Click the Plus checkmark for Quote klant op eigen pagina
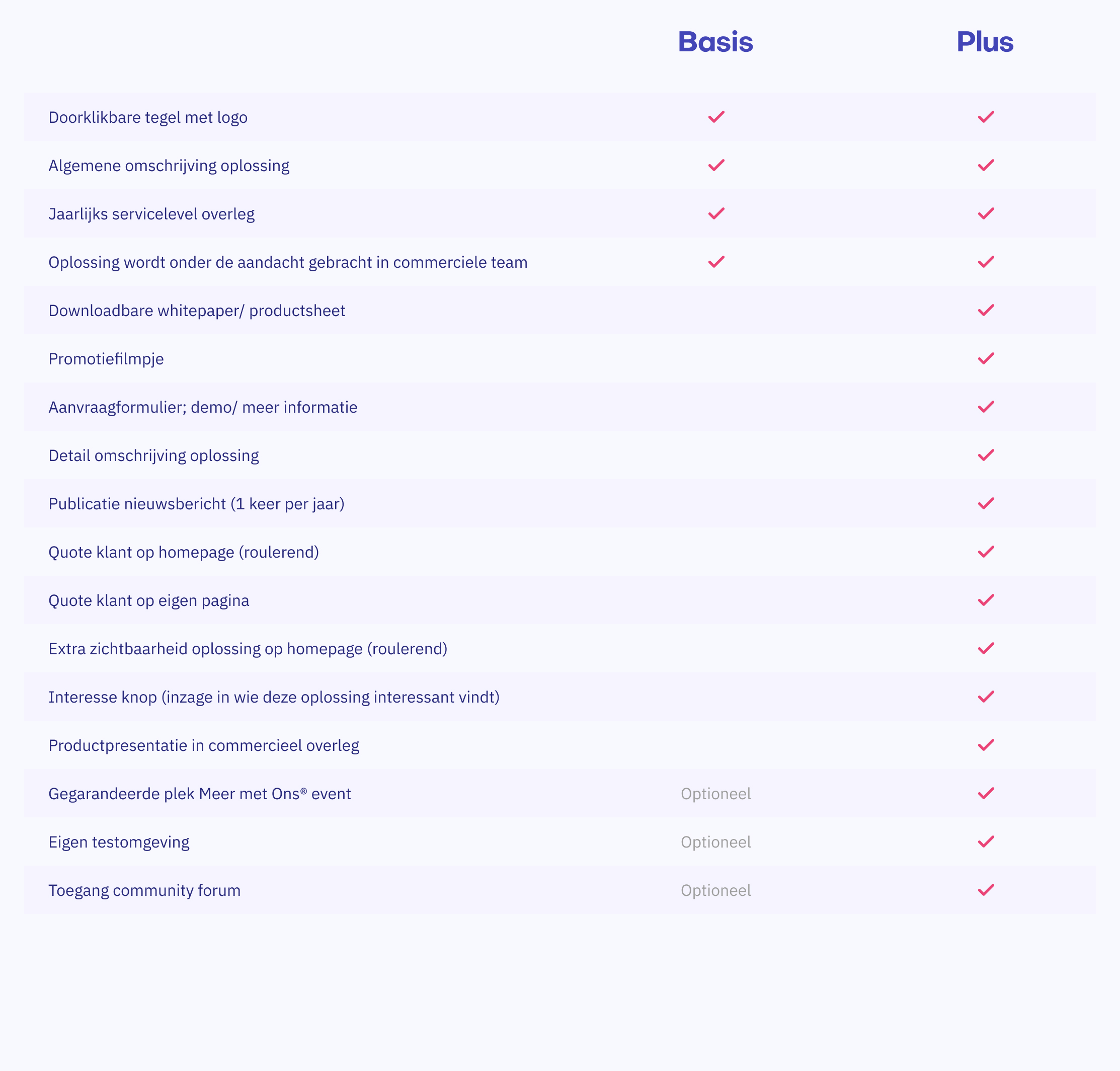Screen dimensions: 1120x1071 click(x=985, y=600)
